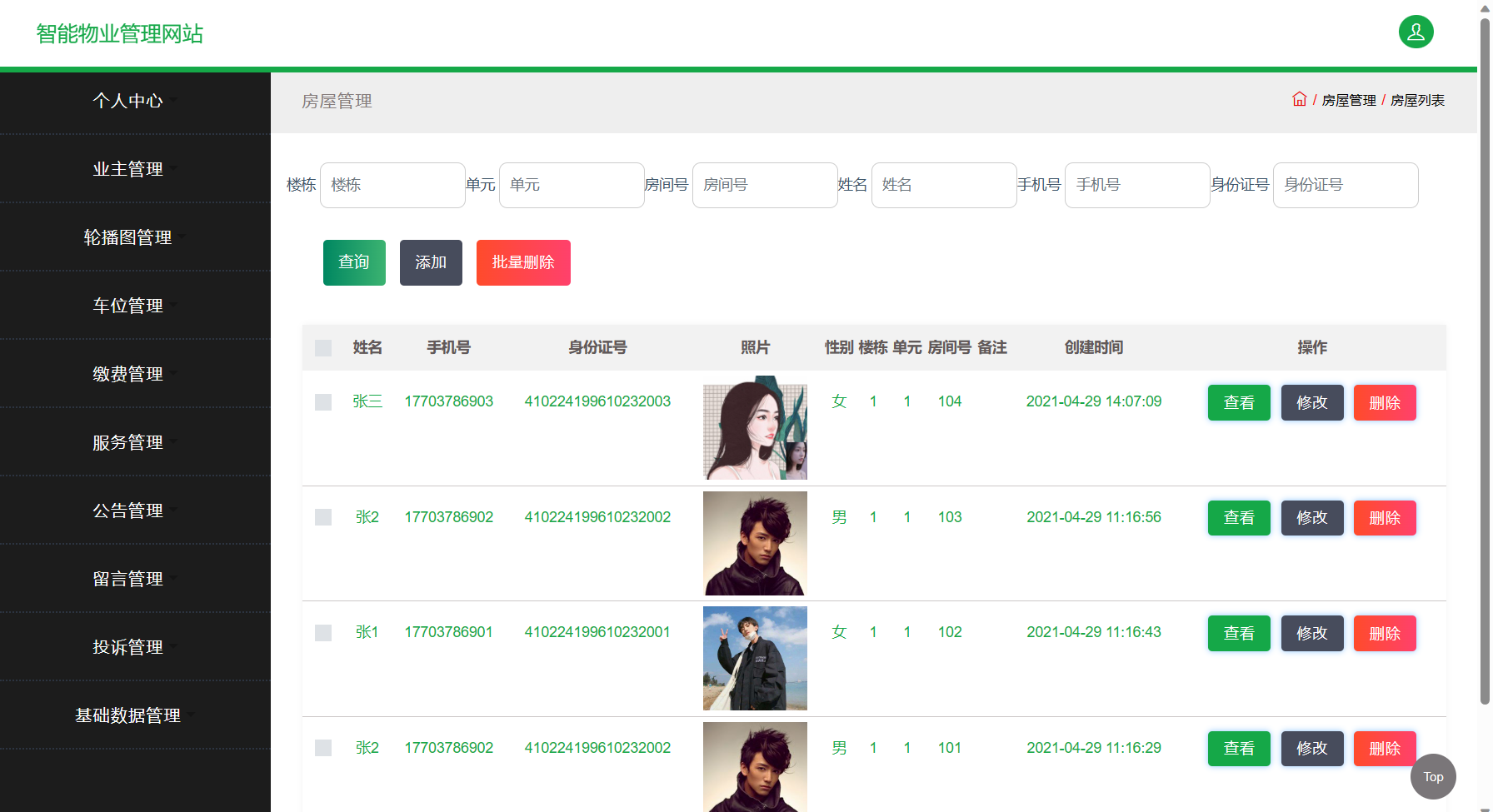This screenshot has height=812, width=1493.
Task: Edit the room 101 record
Action: click(x=1312, y=749)
